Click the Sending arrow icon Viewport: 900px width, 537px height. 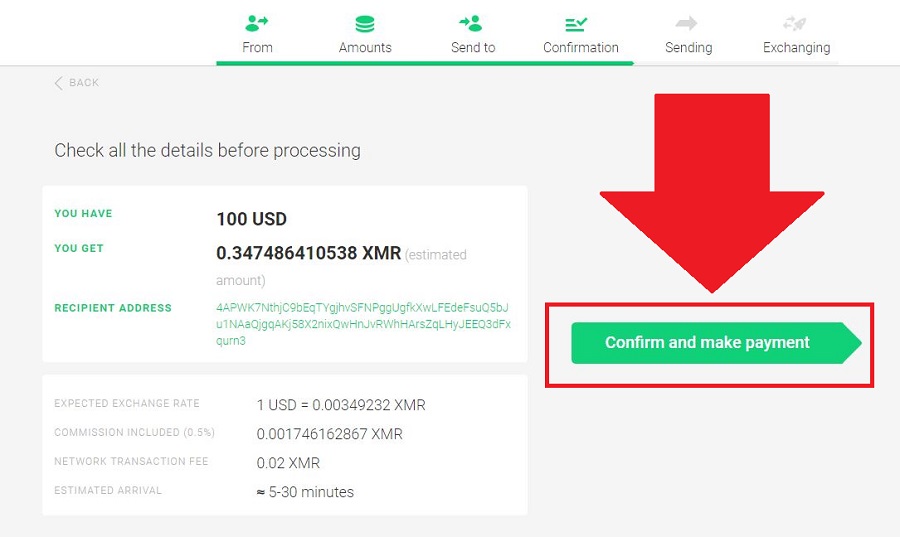pos(686,23)
